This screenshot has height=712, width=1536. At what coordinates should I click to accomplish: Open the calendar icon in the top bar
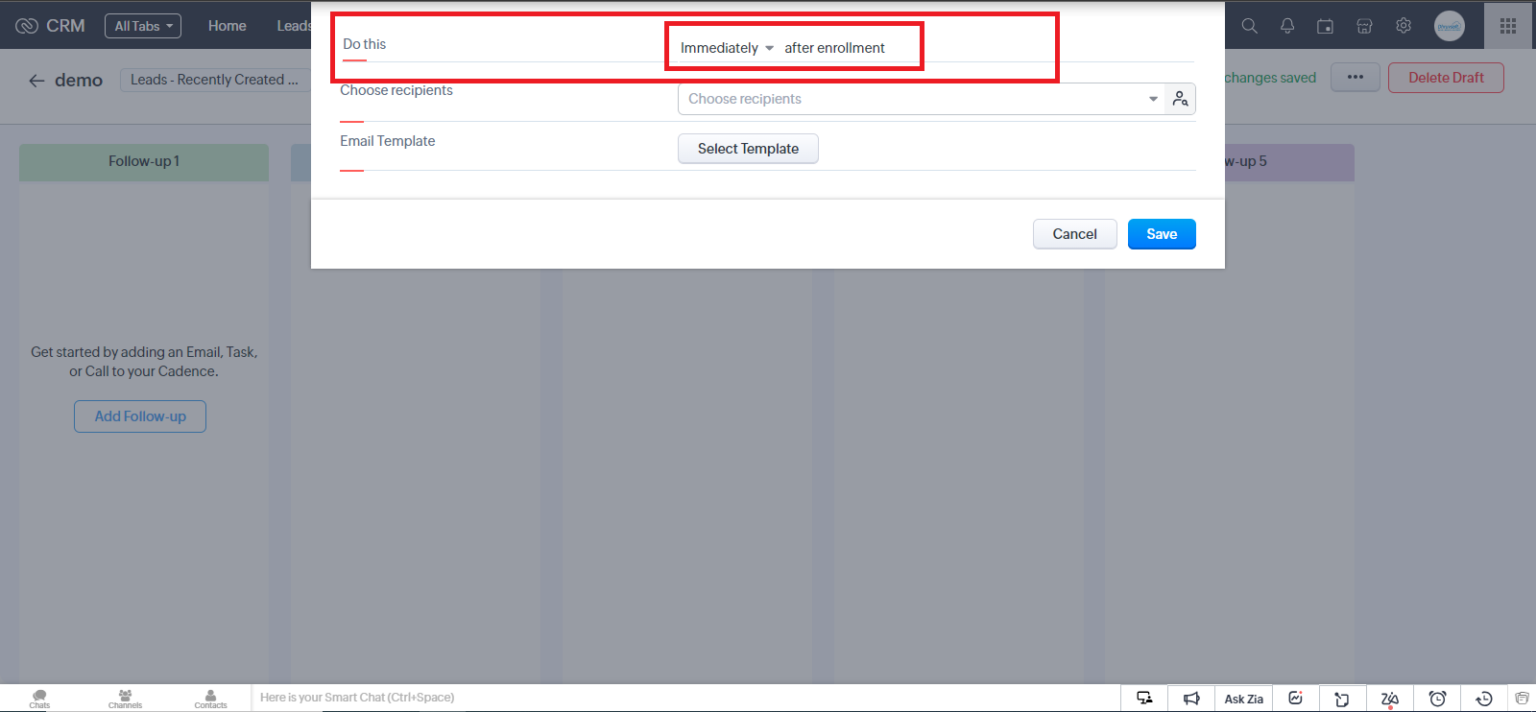(1325, 25)
